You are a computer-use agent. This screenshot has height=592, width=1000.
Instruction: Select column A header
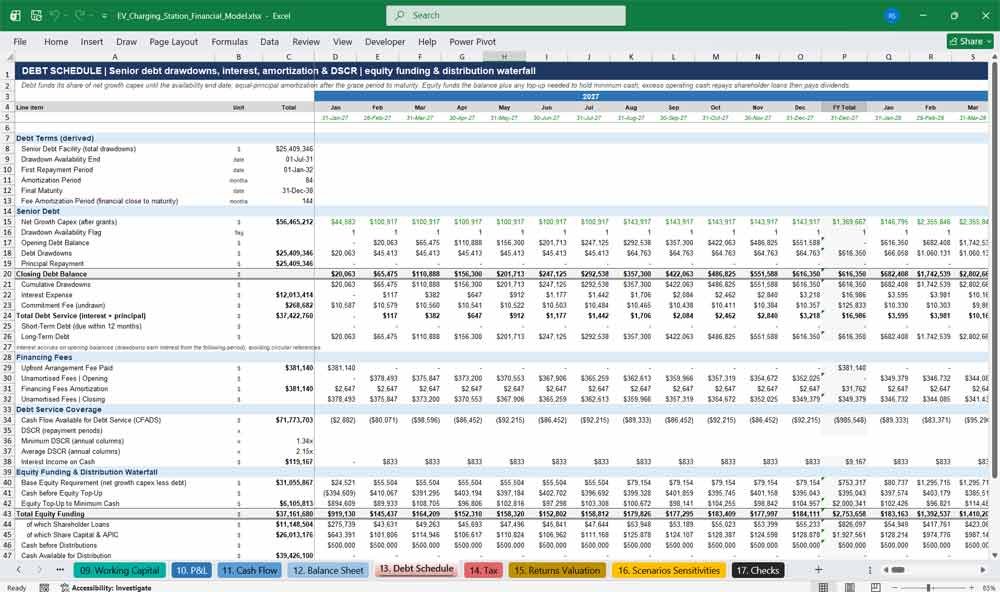pos(115,57)
